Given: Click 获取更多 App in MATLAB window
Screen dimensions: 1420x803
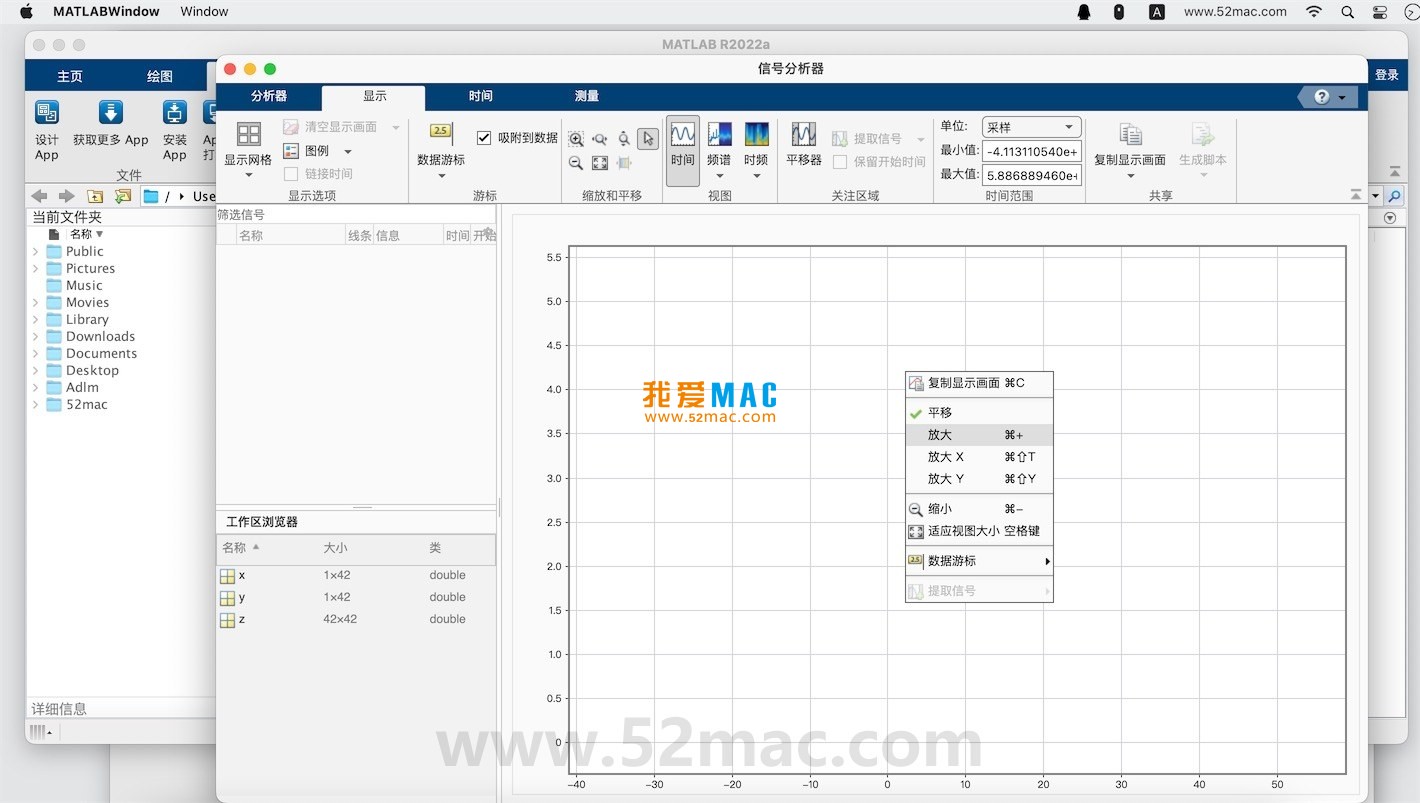Looking at the screenshot, I should pyautogui.click(x=111, y=123).
